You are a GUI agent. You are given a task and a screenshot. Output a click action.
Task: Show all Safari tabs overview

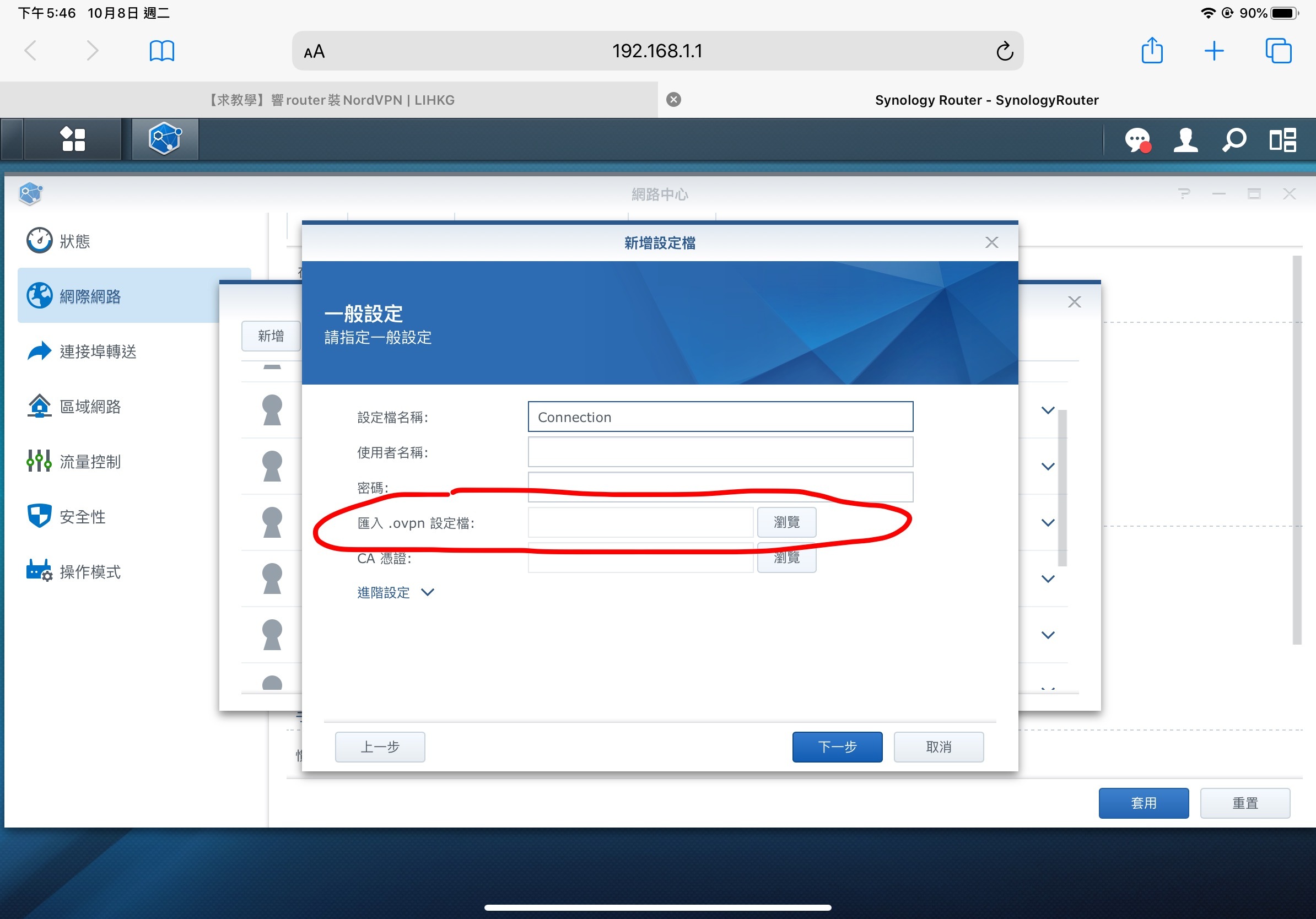[x=1278, y=51]
